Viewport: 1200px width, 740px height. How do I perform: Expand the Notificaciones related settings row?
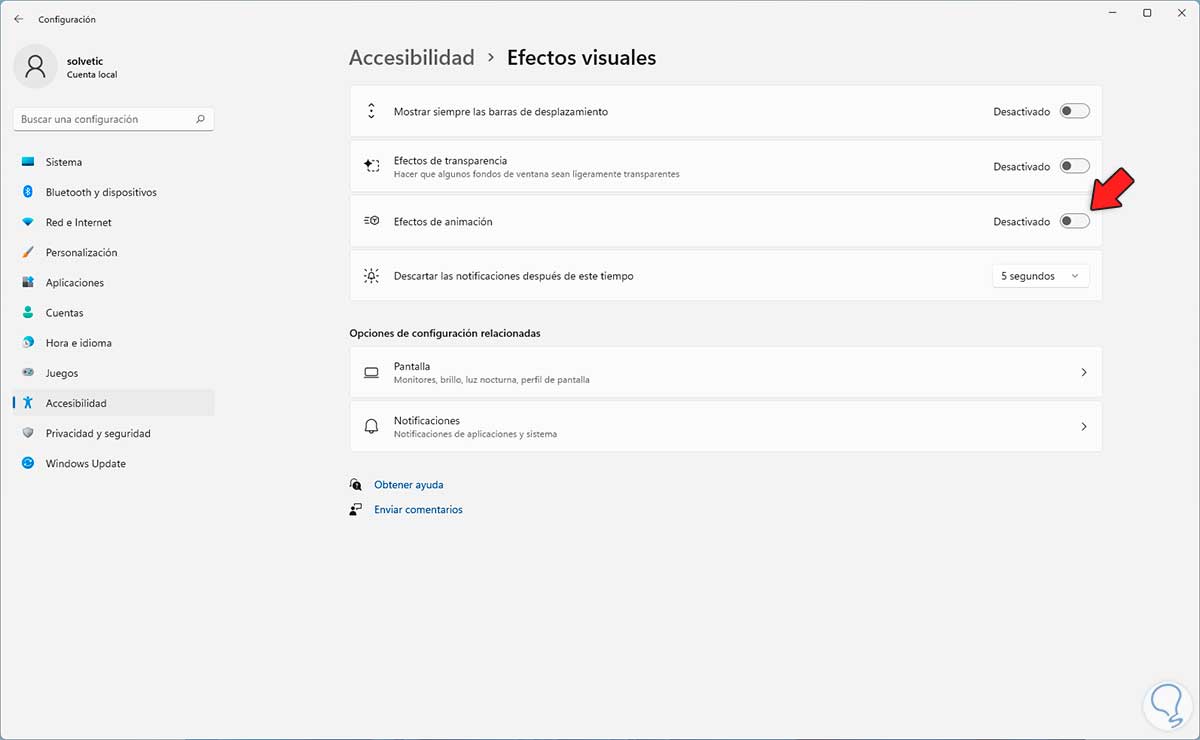pyautogui.click(x=725, y=427)
